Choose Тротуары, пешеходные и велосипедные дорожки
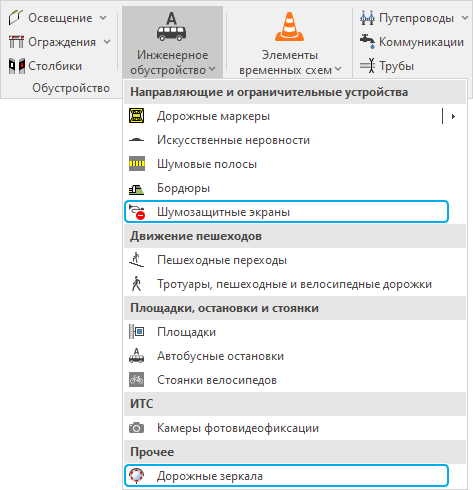This screenshot has width=473, height=490. pos(295,284)
